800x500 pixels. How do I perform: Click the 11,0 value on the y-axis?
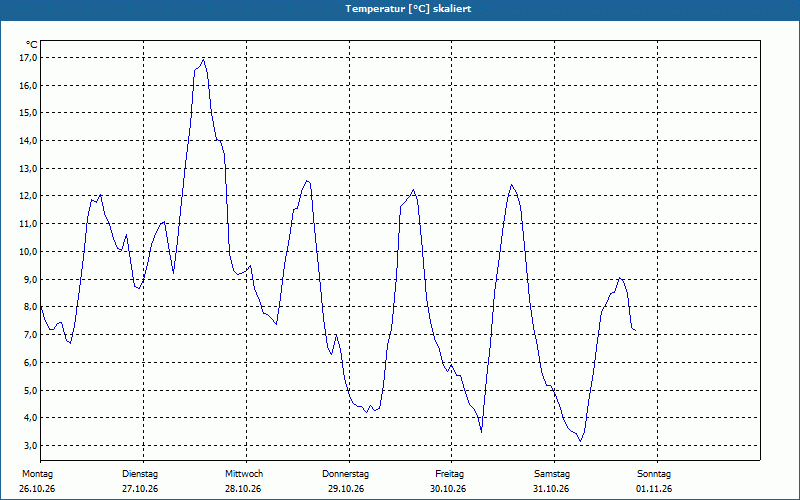tap(28, 224)
